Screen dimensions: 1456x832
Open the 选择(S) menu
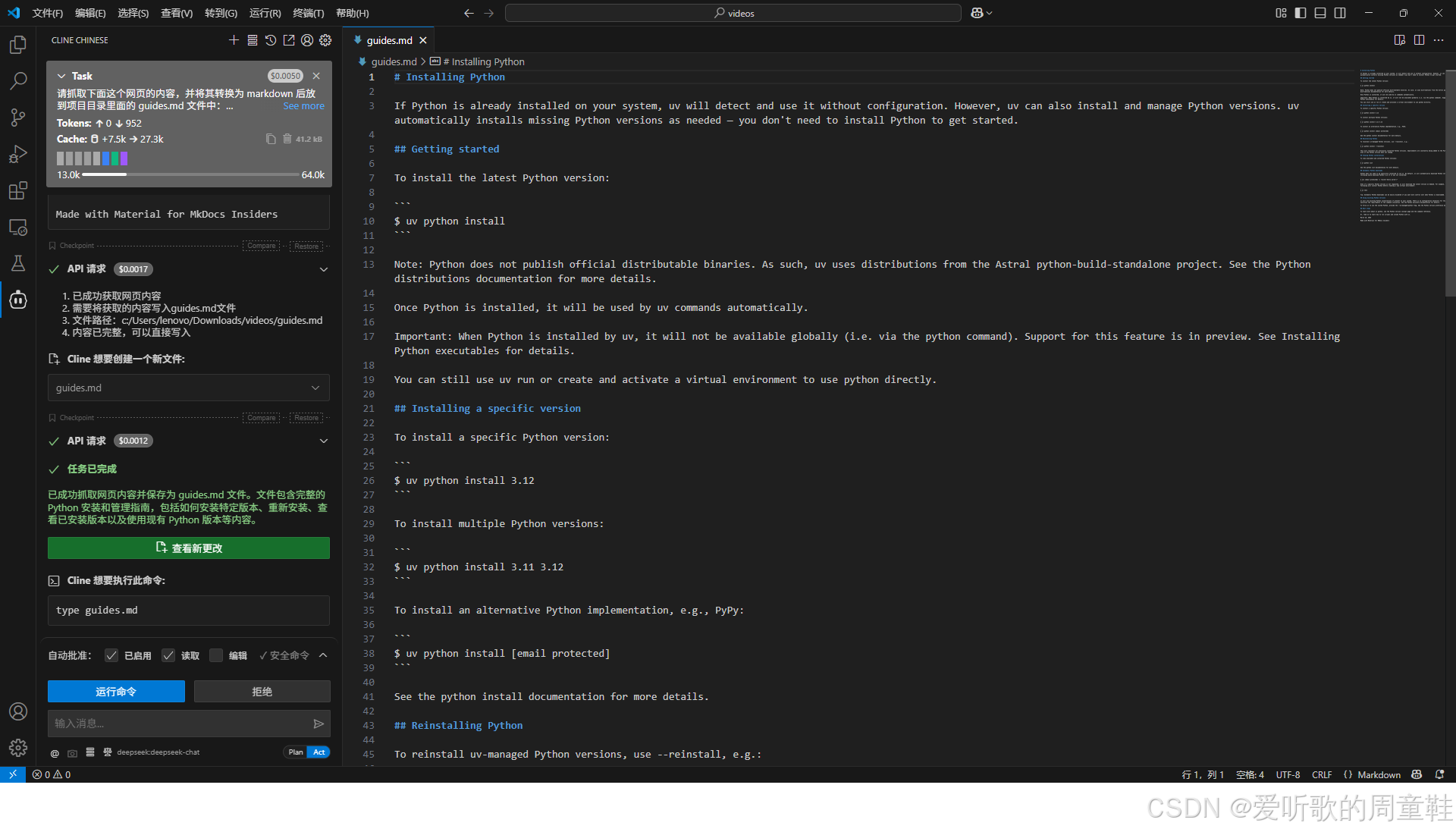coord(133,13)
